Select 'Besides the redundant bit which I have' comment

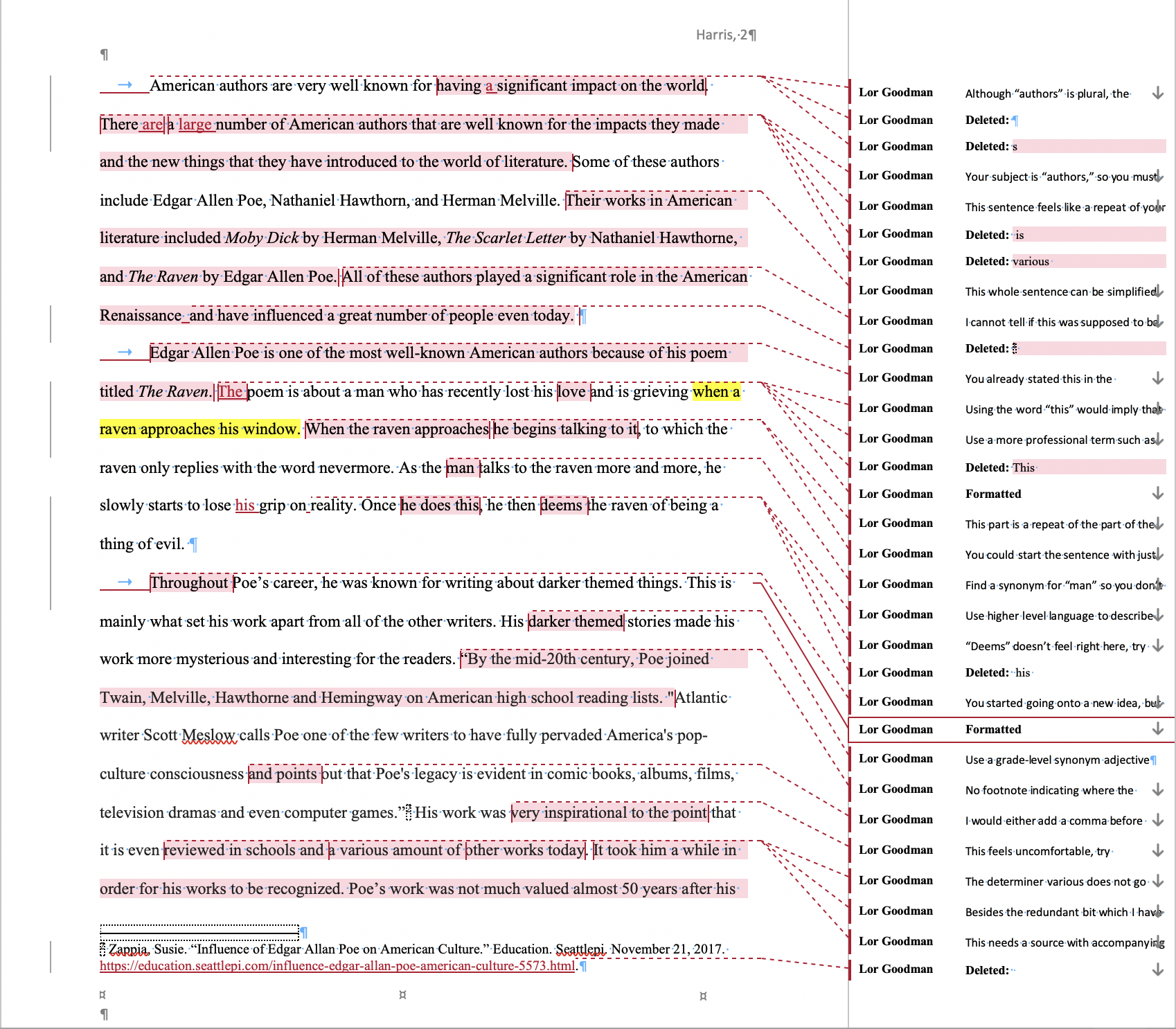[x=1011, y=911]
